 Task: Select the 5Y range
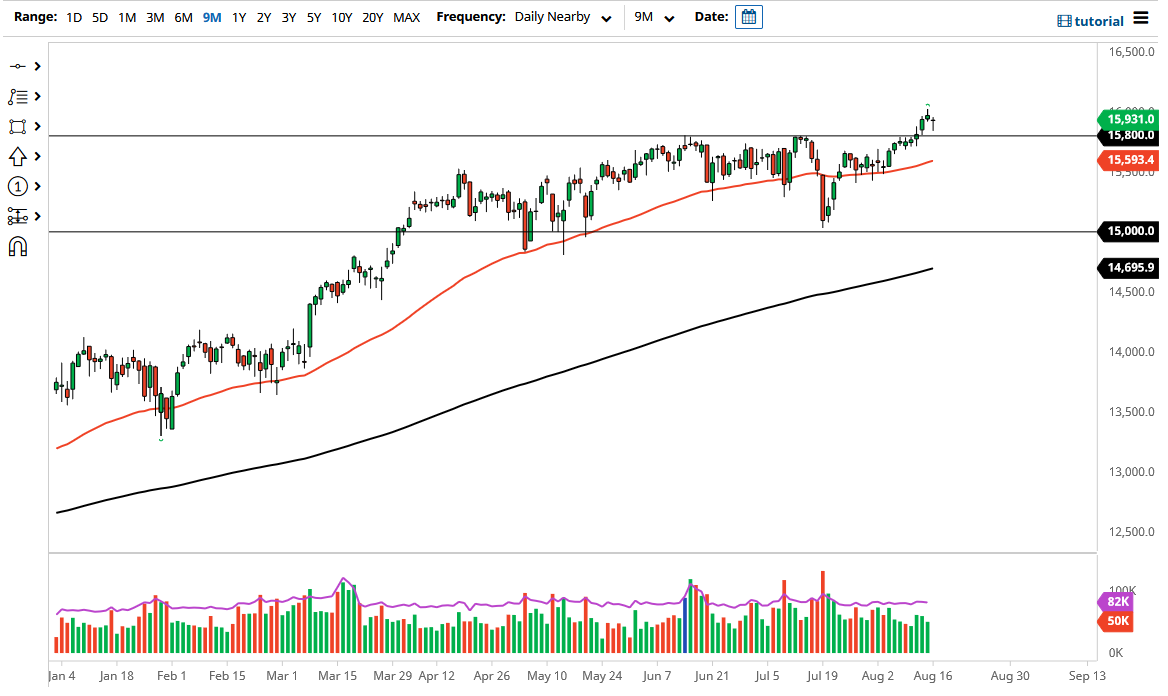coord(314,17)
